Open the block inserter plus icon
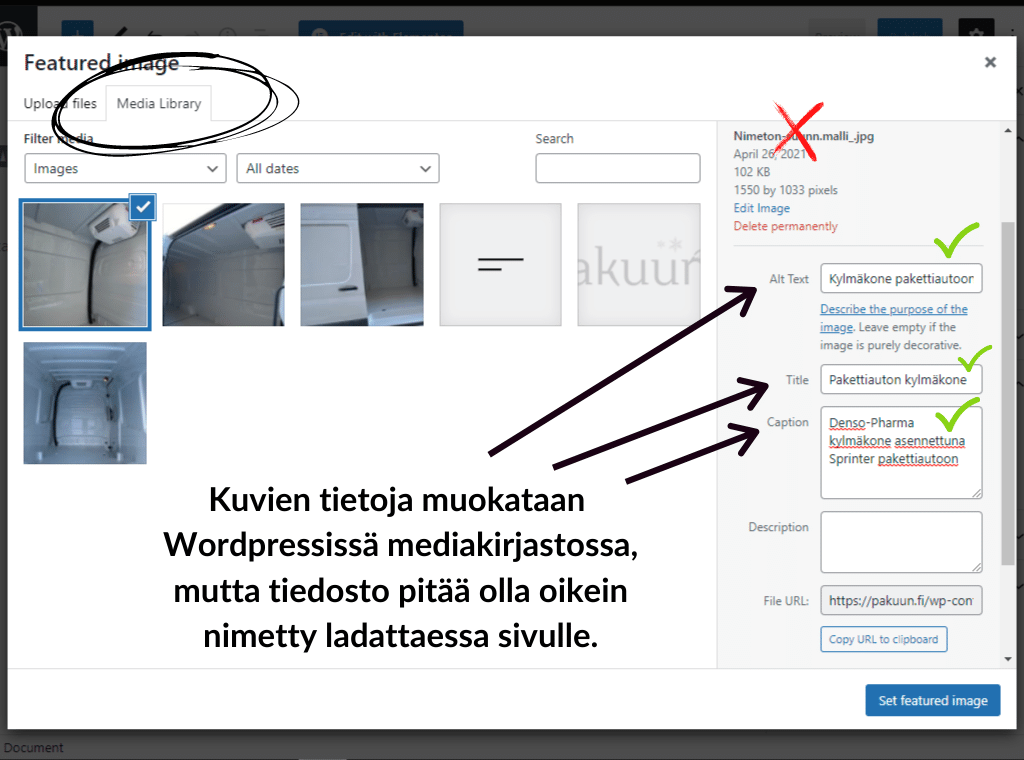Viewport: 1024px width, 760px height. coord(78,30)
